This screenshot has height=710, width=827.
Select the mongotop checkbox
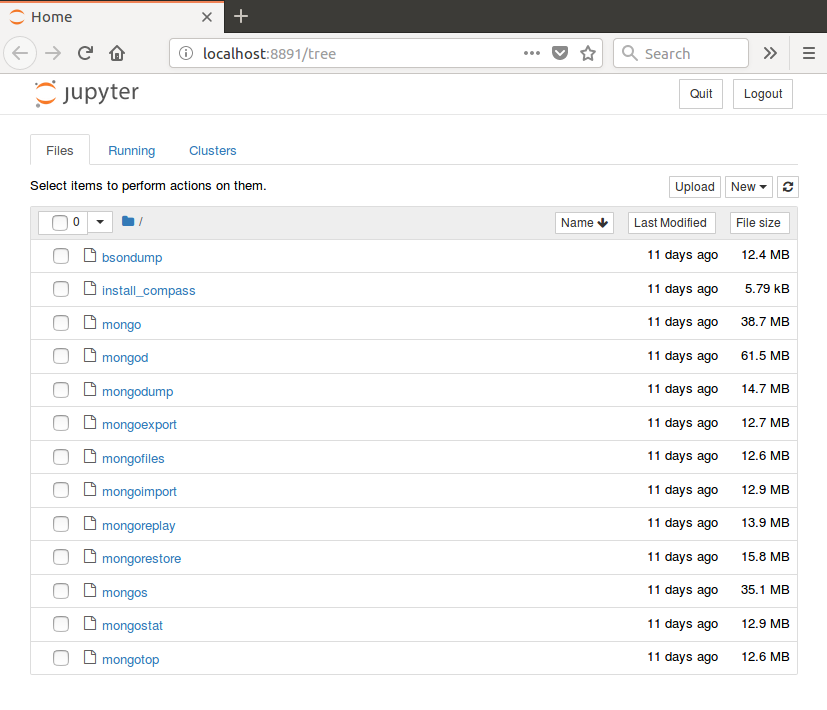pos(61,658)
